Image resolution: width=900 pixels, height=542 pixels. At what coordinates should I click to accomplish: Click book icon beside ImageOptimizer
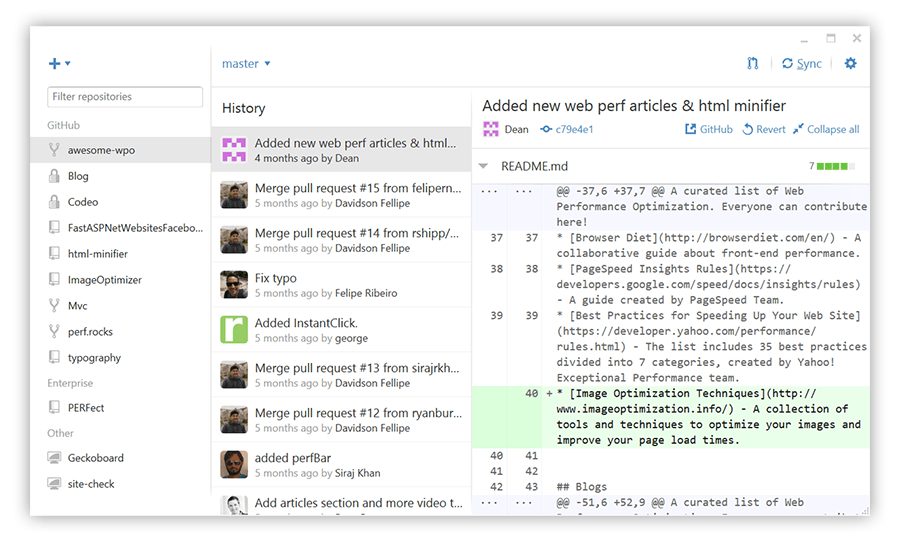point(54,279)
